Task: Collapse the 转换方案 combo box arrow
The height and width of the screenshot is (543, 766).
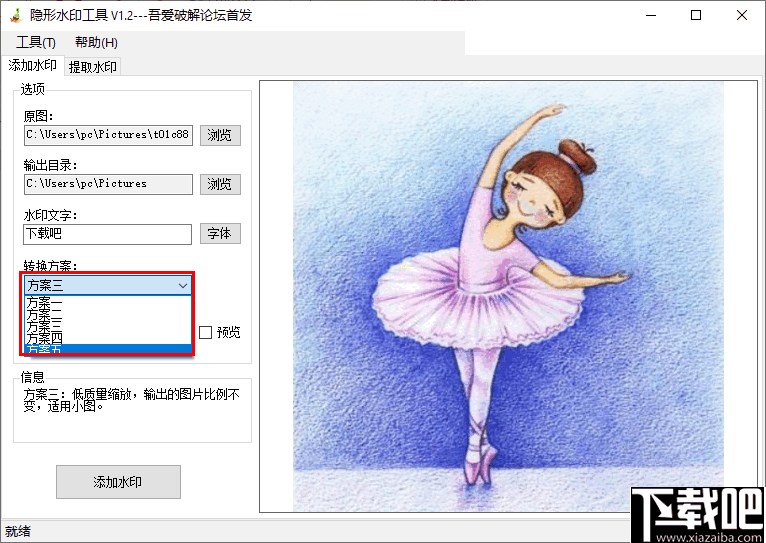Action: point(183,286)
